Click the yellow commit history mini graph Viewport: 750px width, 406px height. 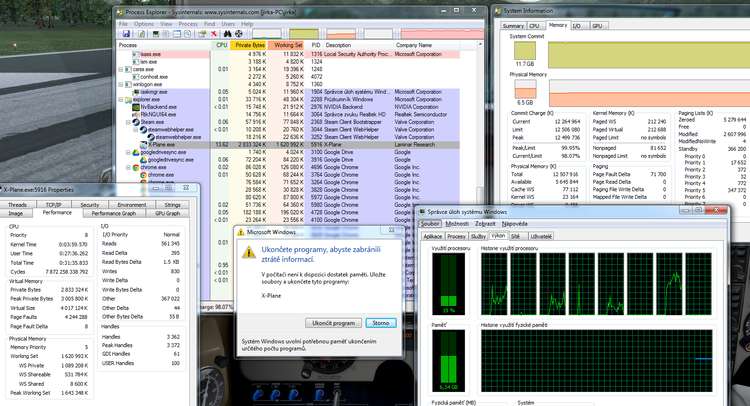(x=304, y=33)
